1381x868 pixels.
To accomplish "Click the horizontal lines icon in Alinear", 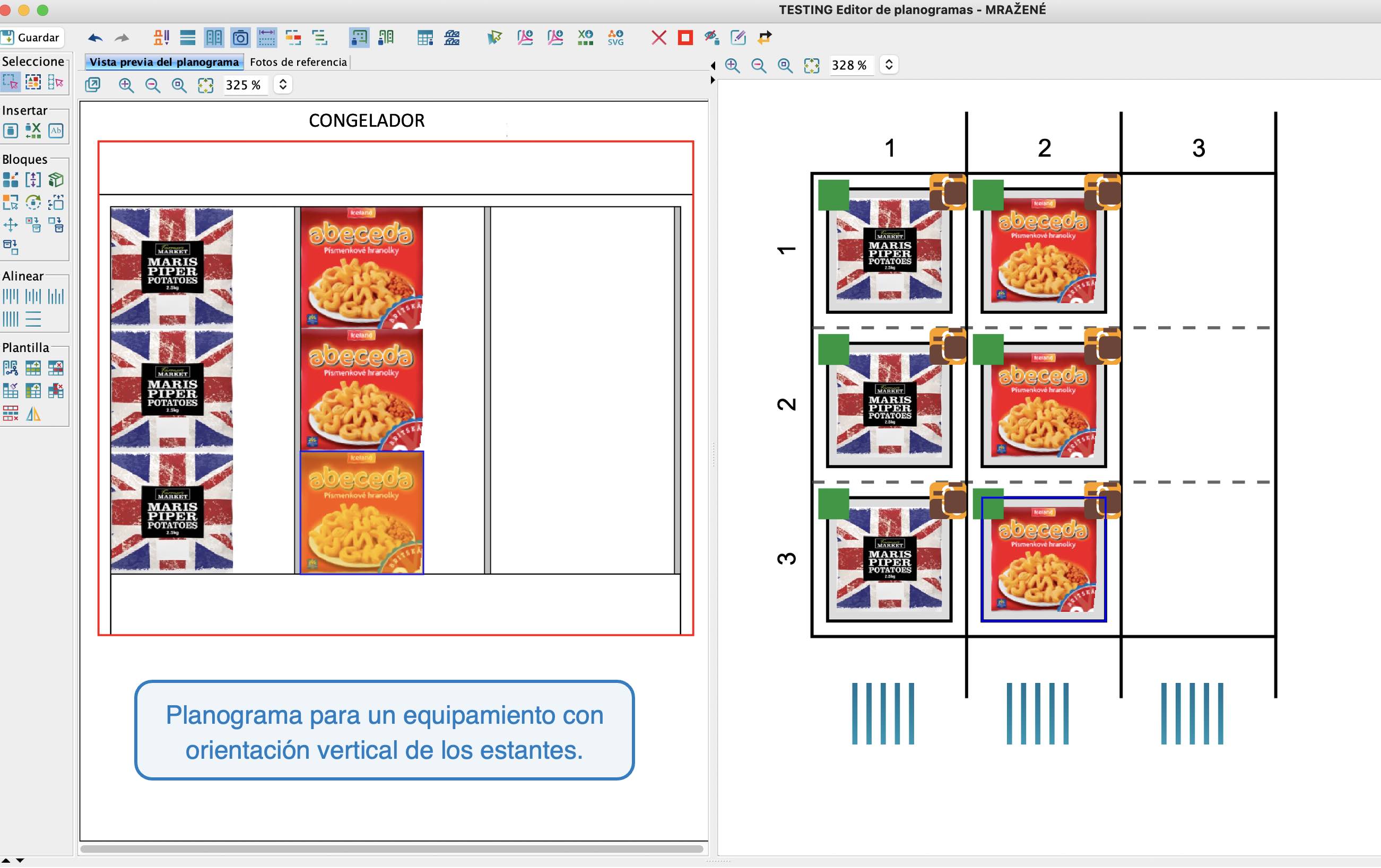I will pos(33,319).
